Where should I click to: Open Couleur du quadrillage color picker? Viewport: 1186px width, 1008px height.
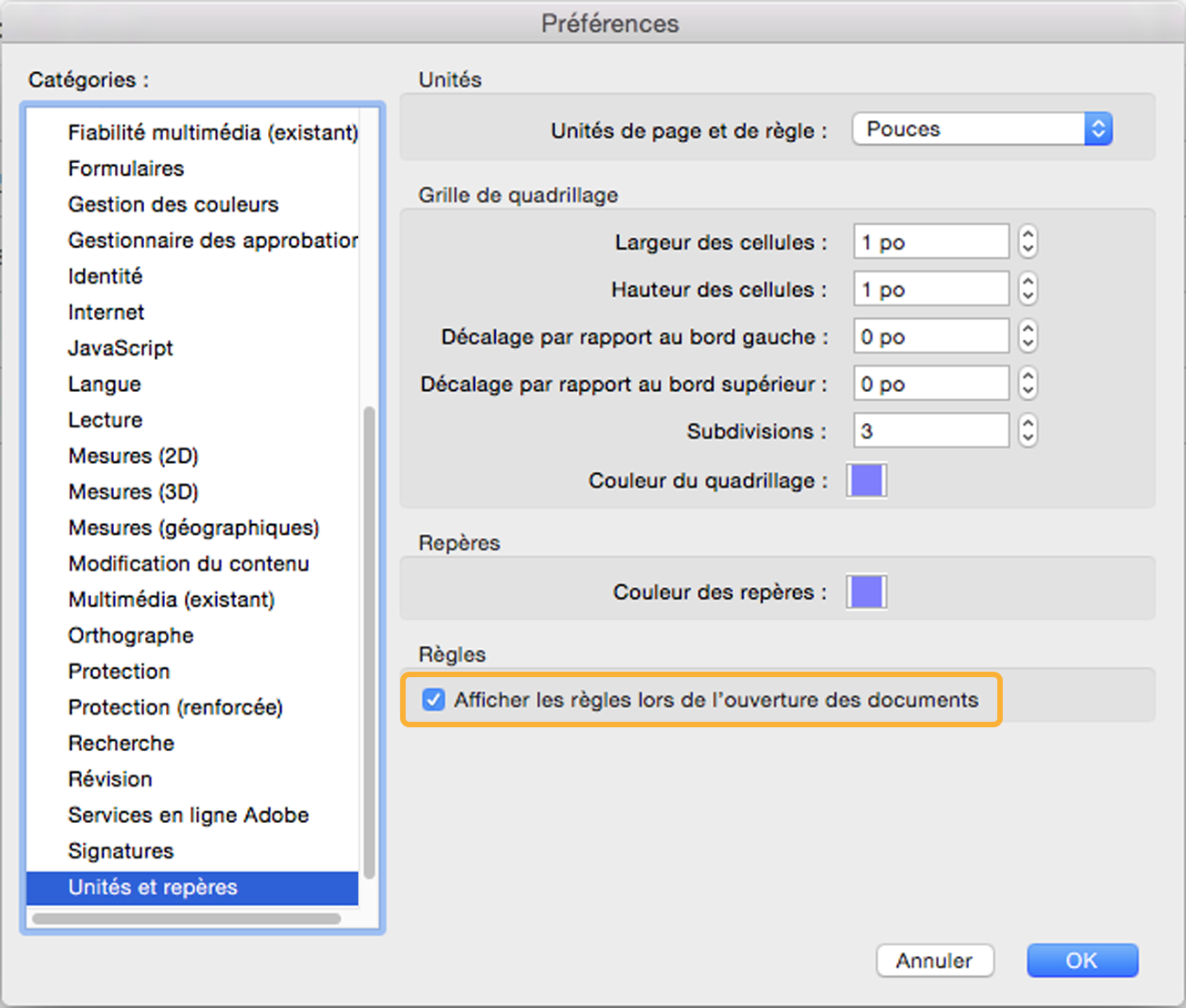click(864, 480)
